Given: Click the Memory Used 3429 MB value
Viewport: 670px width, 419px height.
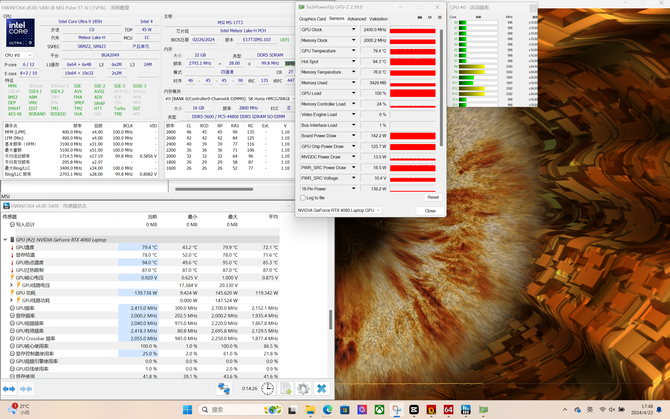Looking at the screenshot, I should coord(374,82).
